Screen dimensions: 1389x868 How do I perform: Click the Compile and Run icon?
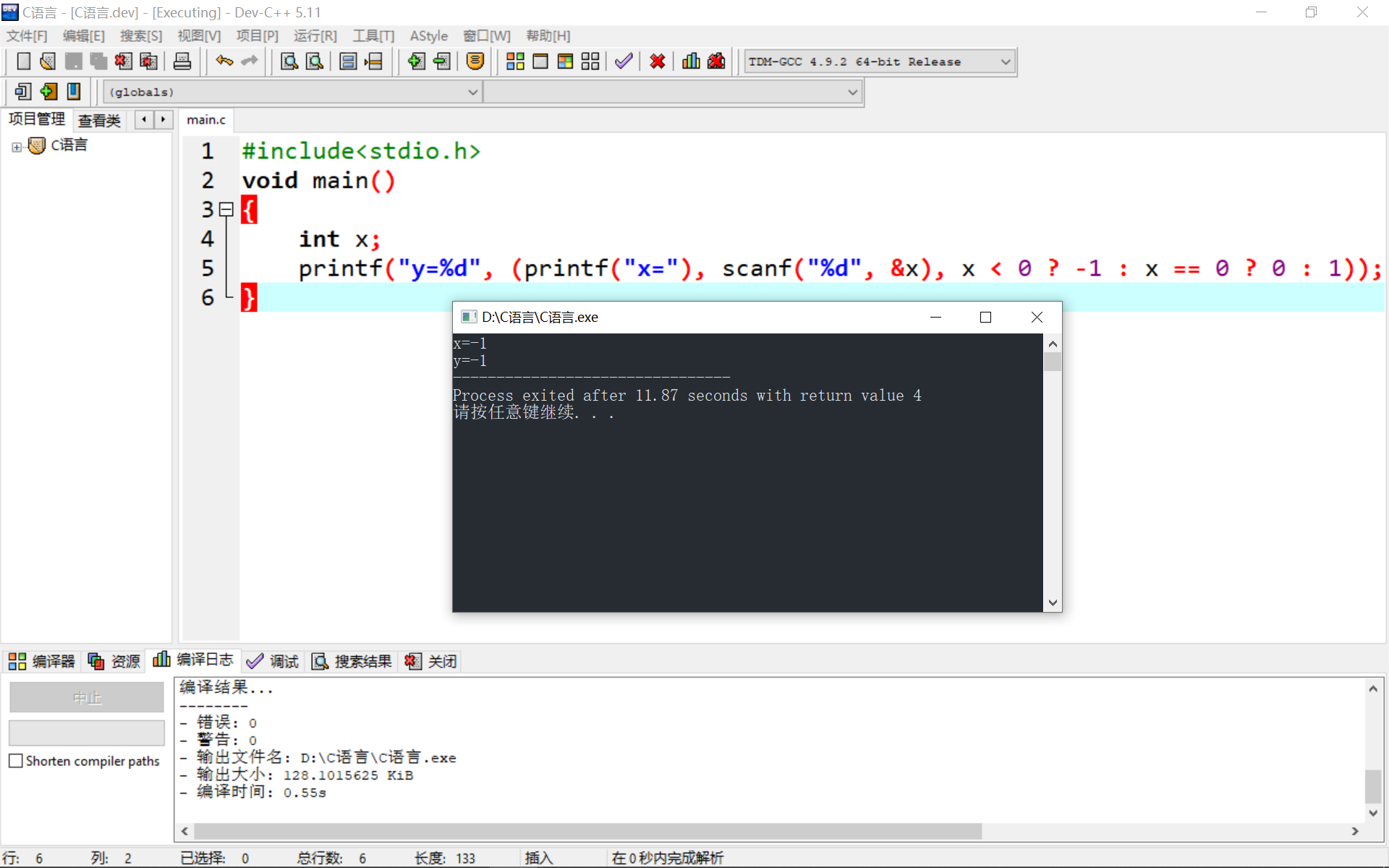pyautogui.click(x=565, y=61)
